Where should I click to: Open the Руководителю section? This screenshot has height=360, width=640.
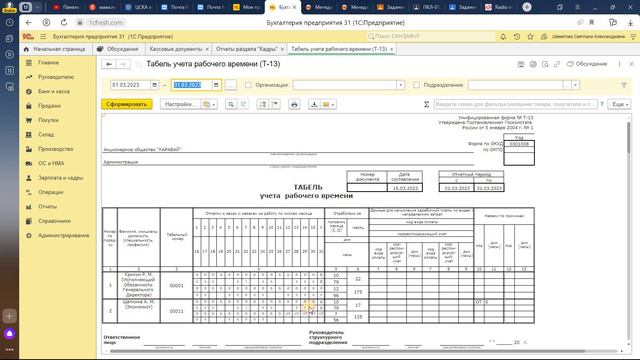[x=56, y=77]
